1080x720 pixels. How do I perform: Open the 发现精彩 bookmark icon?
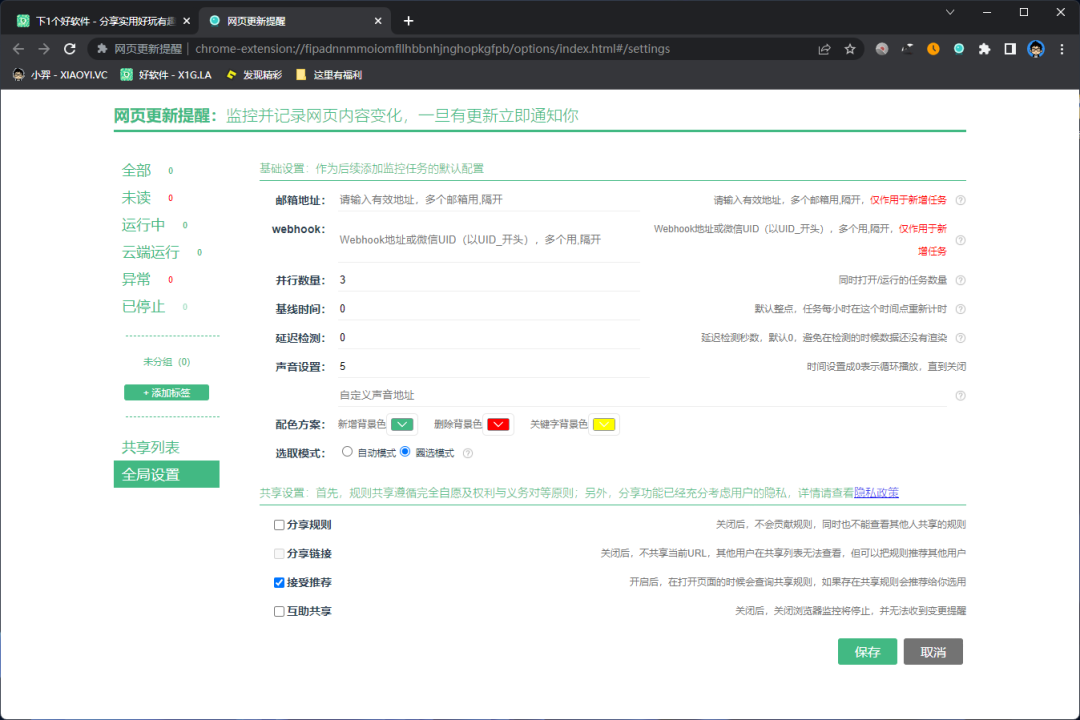tap(232, 73)
